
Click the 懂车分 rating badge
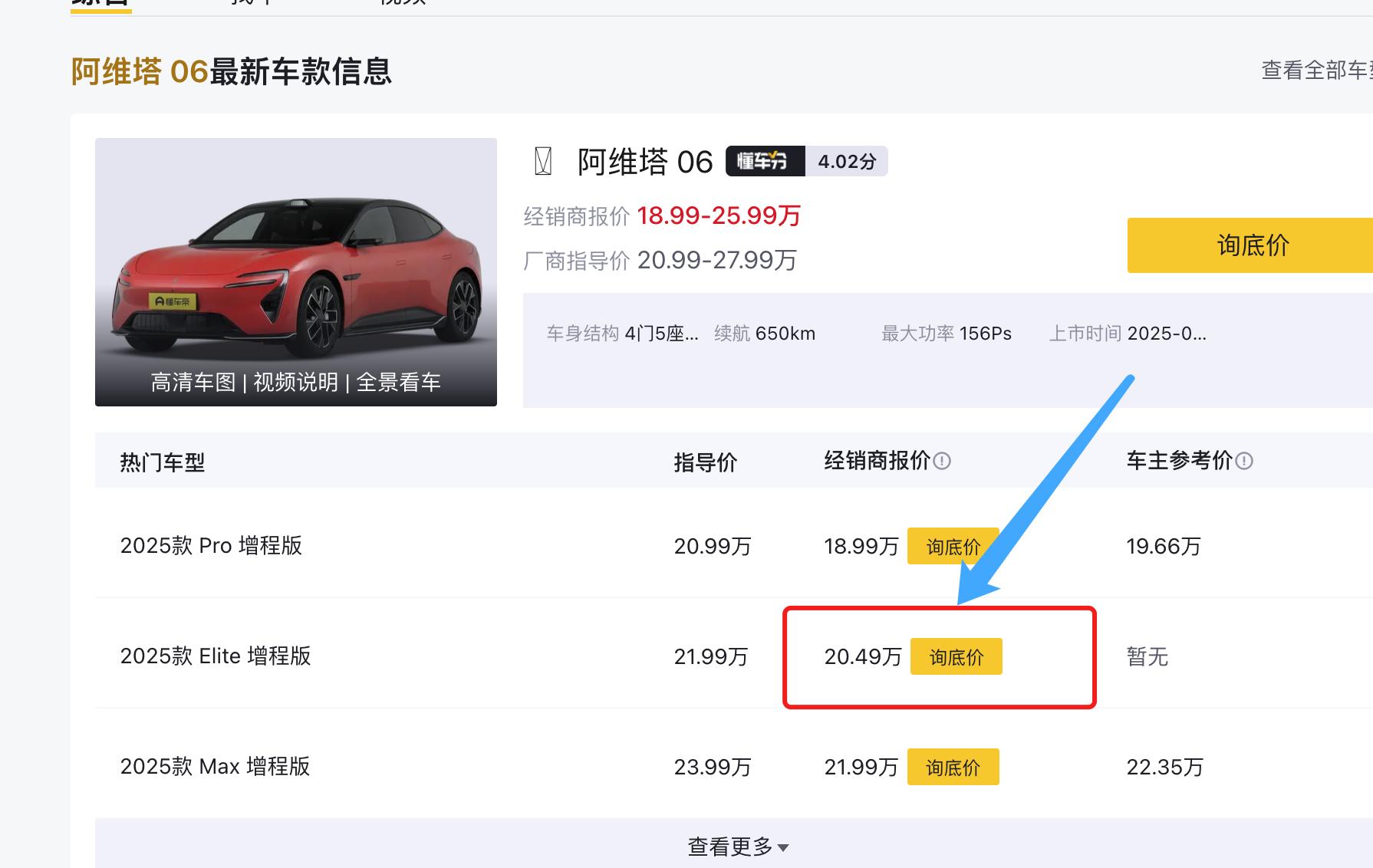click(765, 161)
